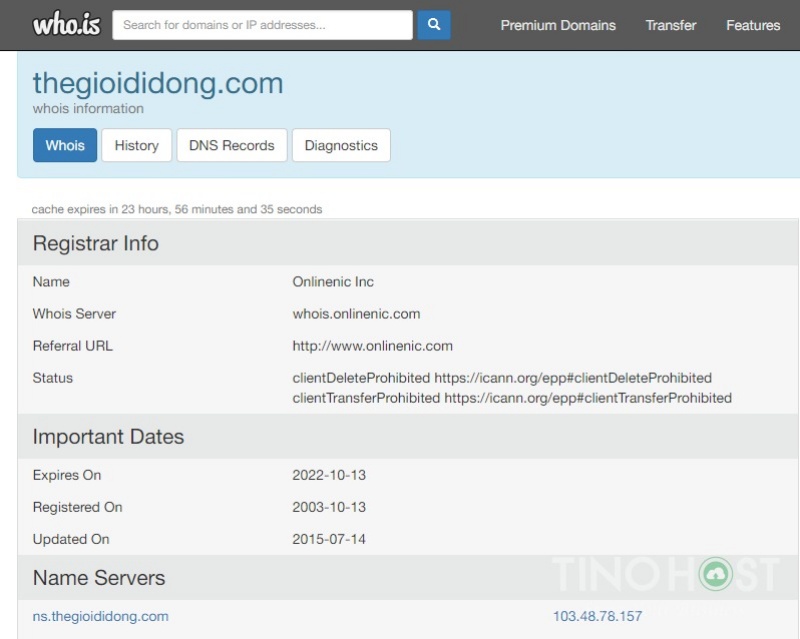Click the Status label

tap(53, 378)
